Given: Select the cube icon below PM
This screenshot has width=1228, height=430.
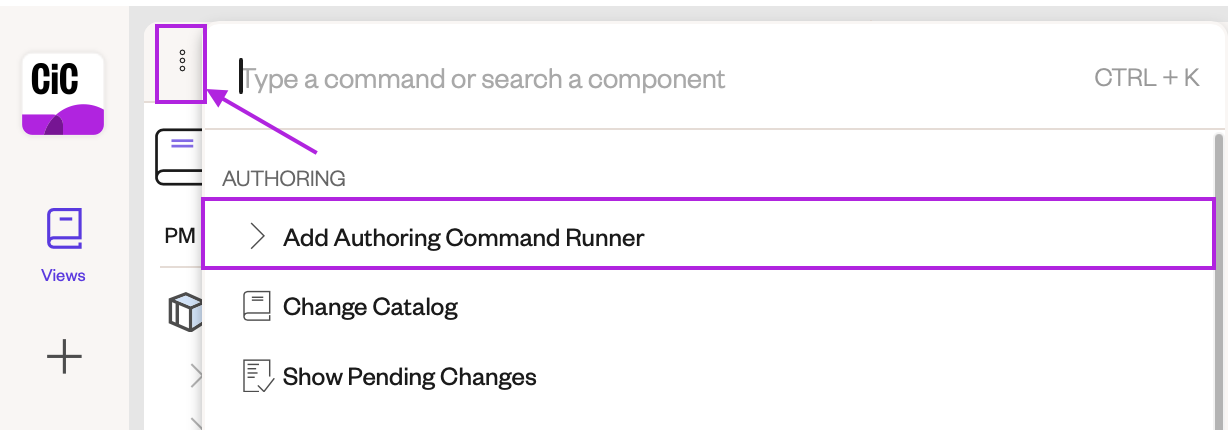Looking at the screenshot, I should click(185, 312).
